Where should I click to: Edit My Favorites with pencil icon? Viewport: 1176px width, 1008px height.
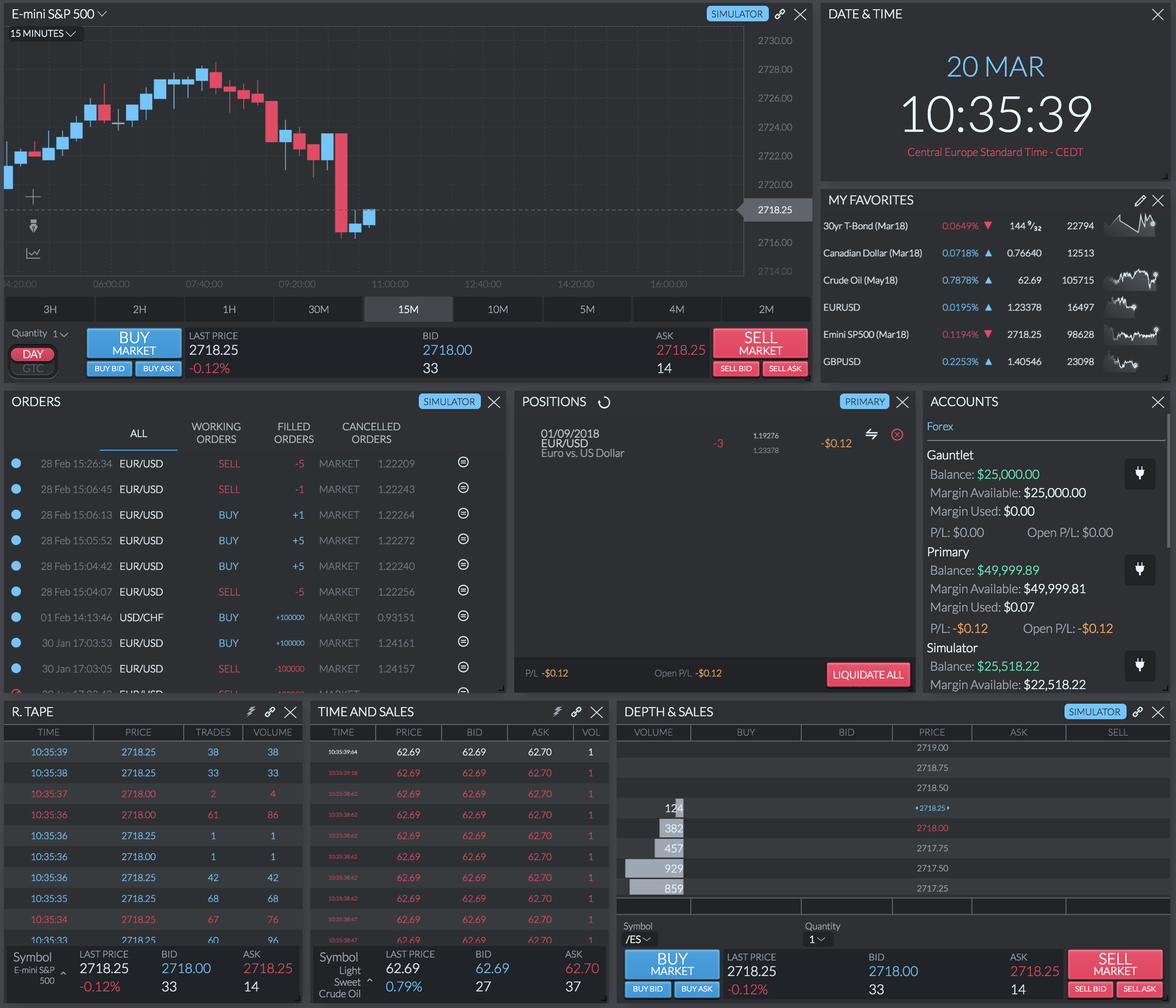point(1140,200)
